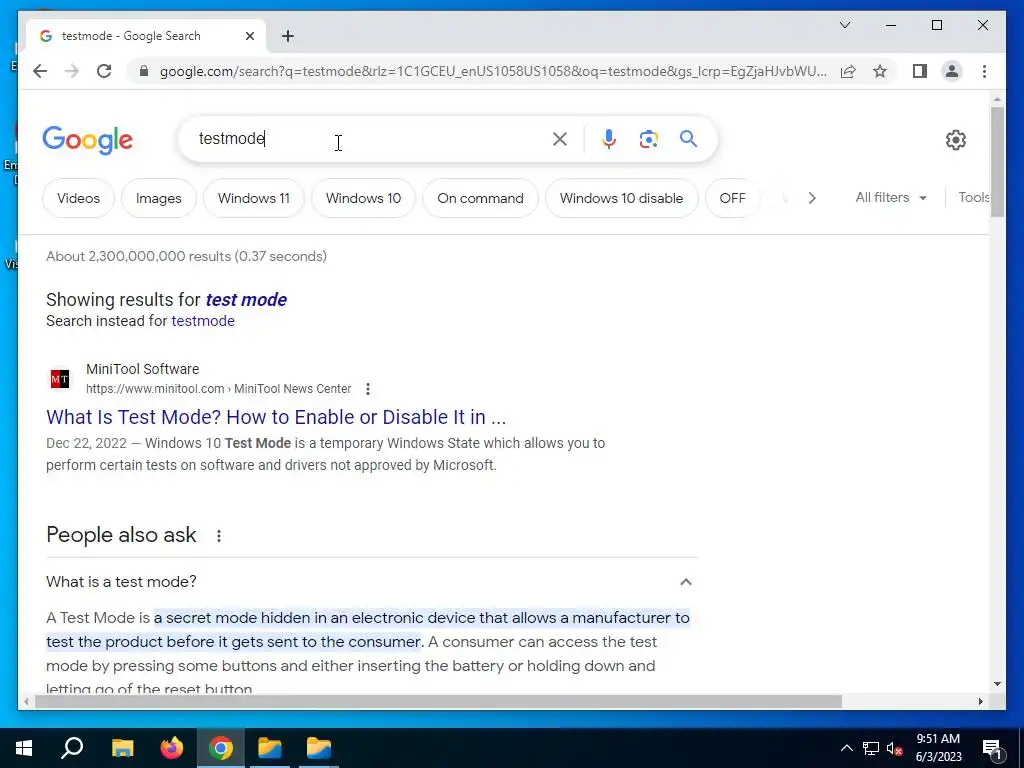Image resolution: width=1024 pixels, height=768 pixels.
Task: Click the Chrome taskbar icon
Action: pos(221,748)
